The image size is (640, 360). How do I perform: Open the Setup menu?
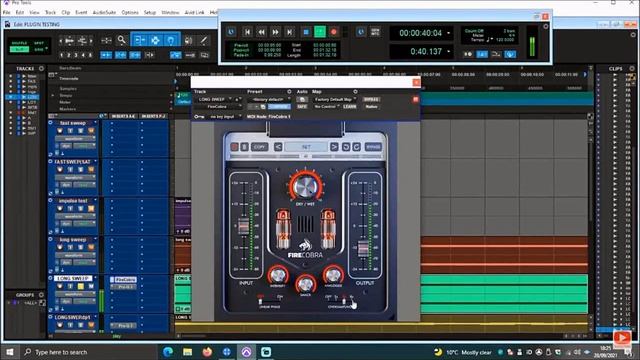coord(150,13)
